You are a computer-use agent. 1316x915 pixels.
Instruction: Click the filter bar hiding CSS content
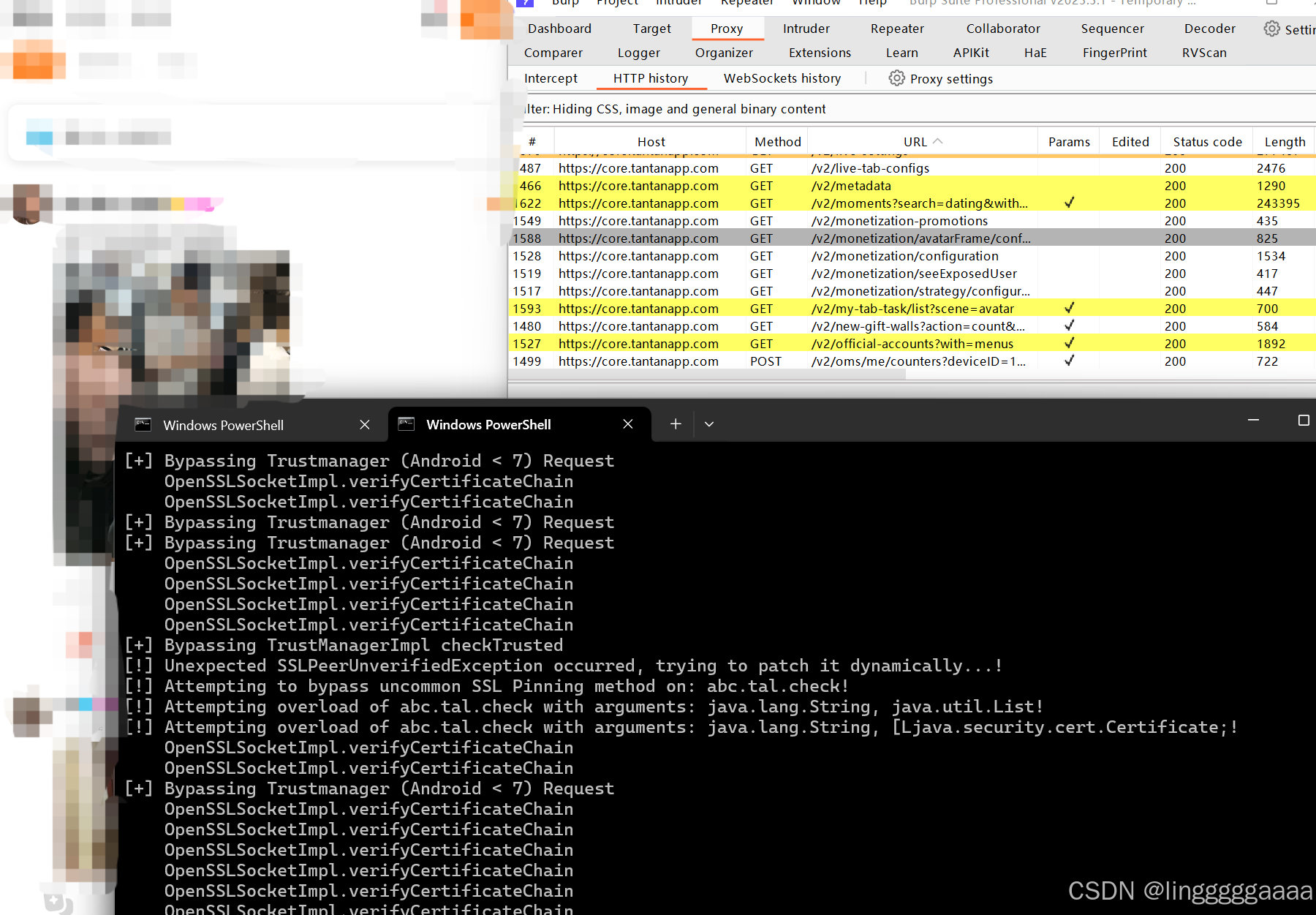point(918,109)
